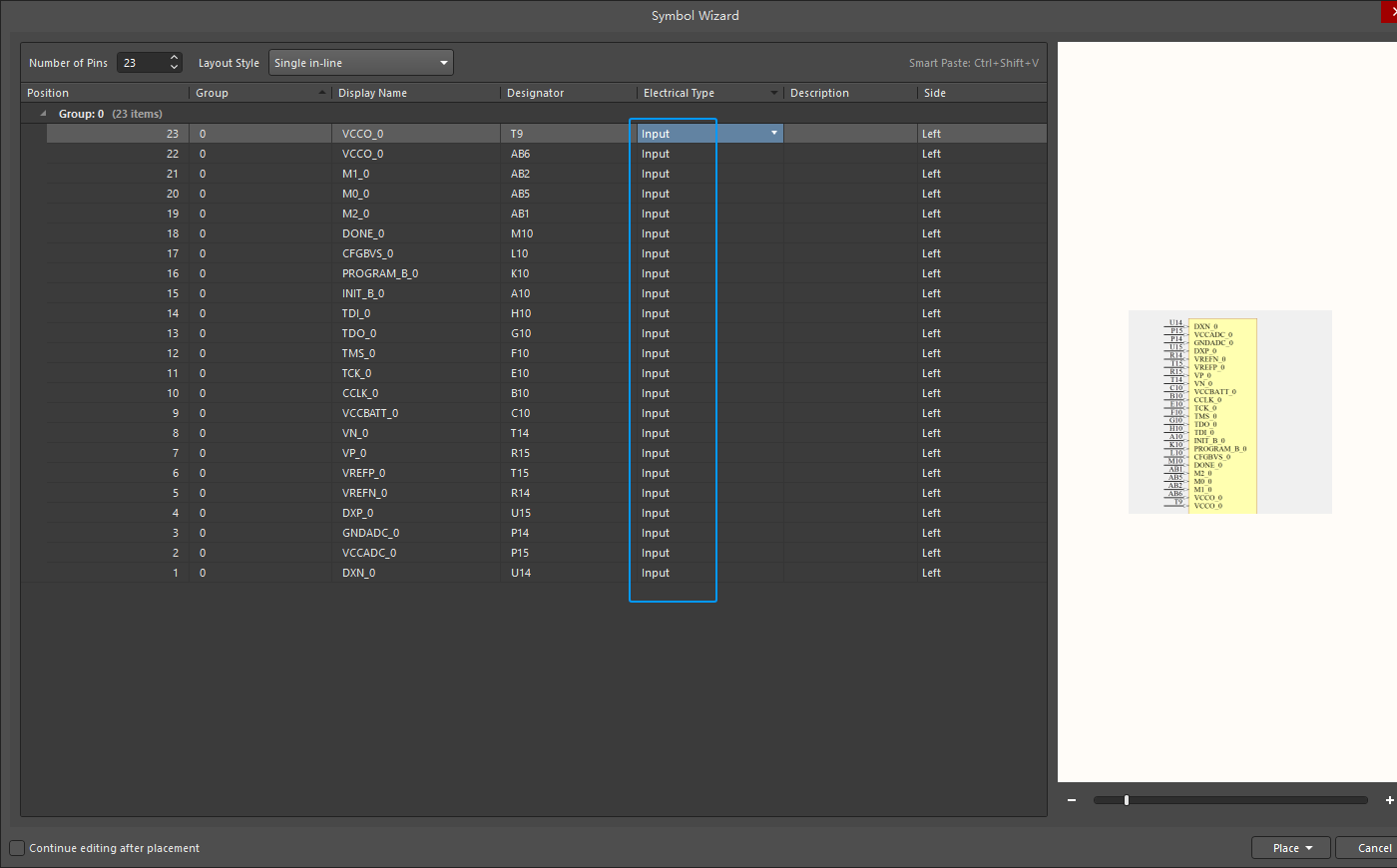Enable Continue editing after placement checkbox
Screen dimensions: 1397x868
coord(17,848)
